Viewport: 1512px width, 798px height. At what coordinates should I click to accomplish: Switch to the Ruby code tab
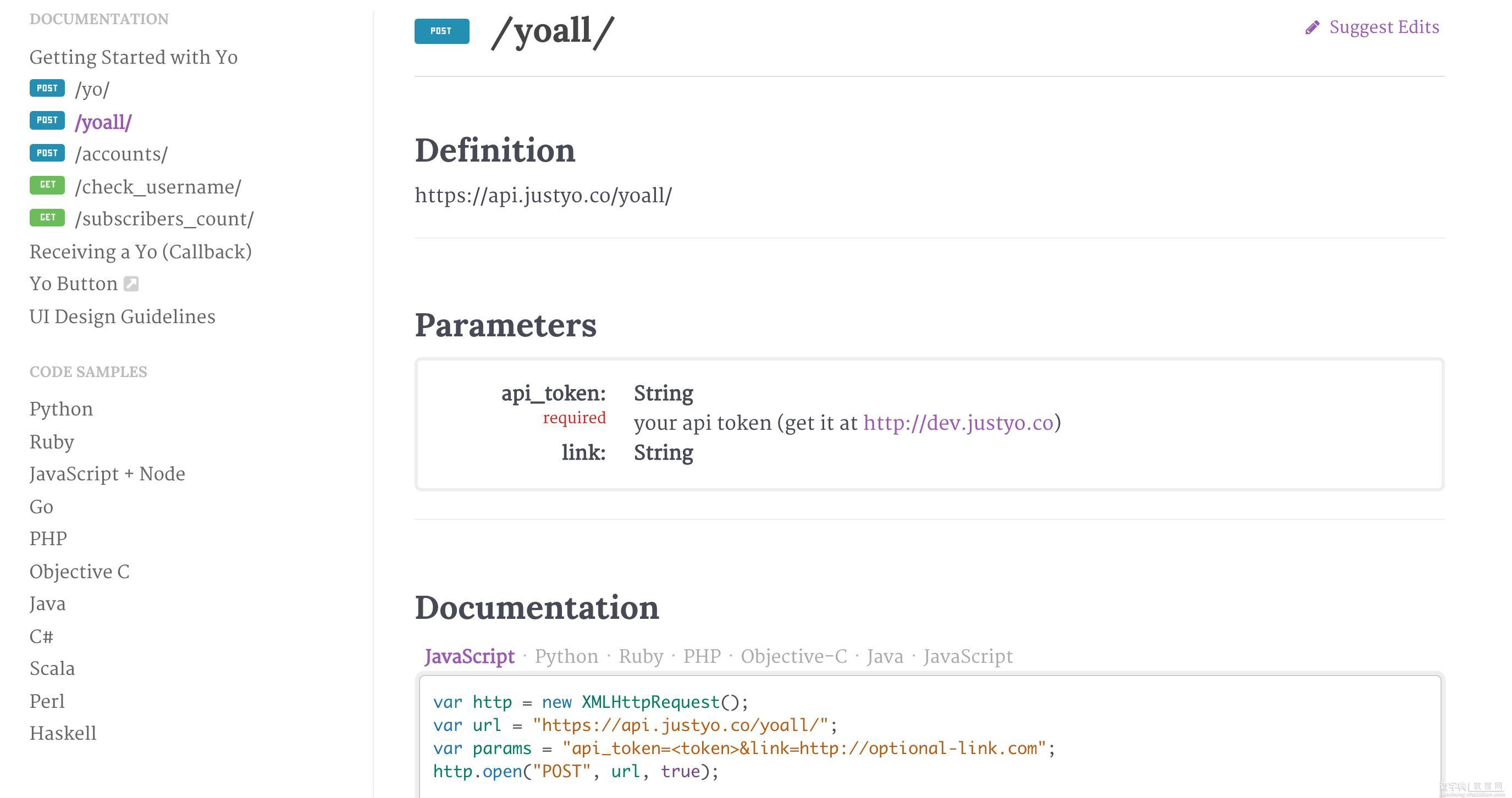[641, 657]
